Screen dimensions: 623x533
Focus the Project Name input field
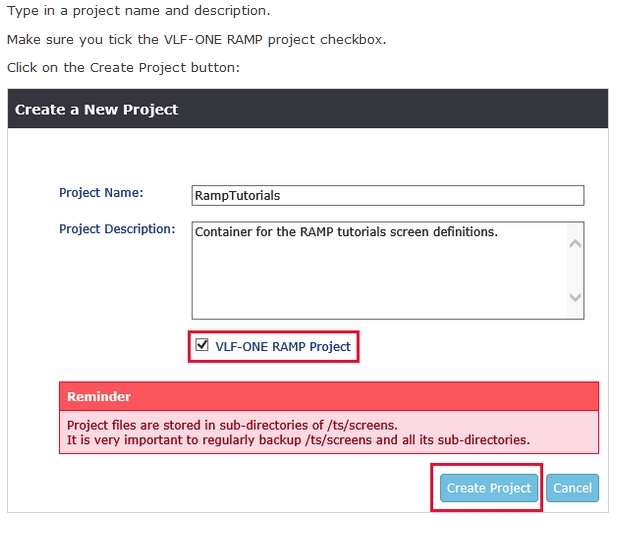[387, 196]
